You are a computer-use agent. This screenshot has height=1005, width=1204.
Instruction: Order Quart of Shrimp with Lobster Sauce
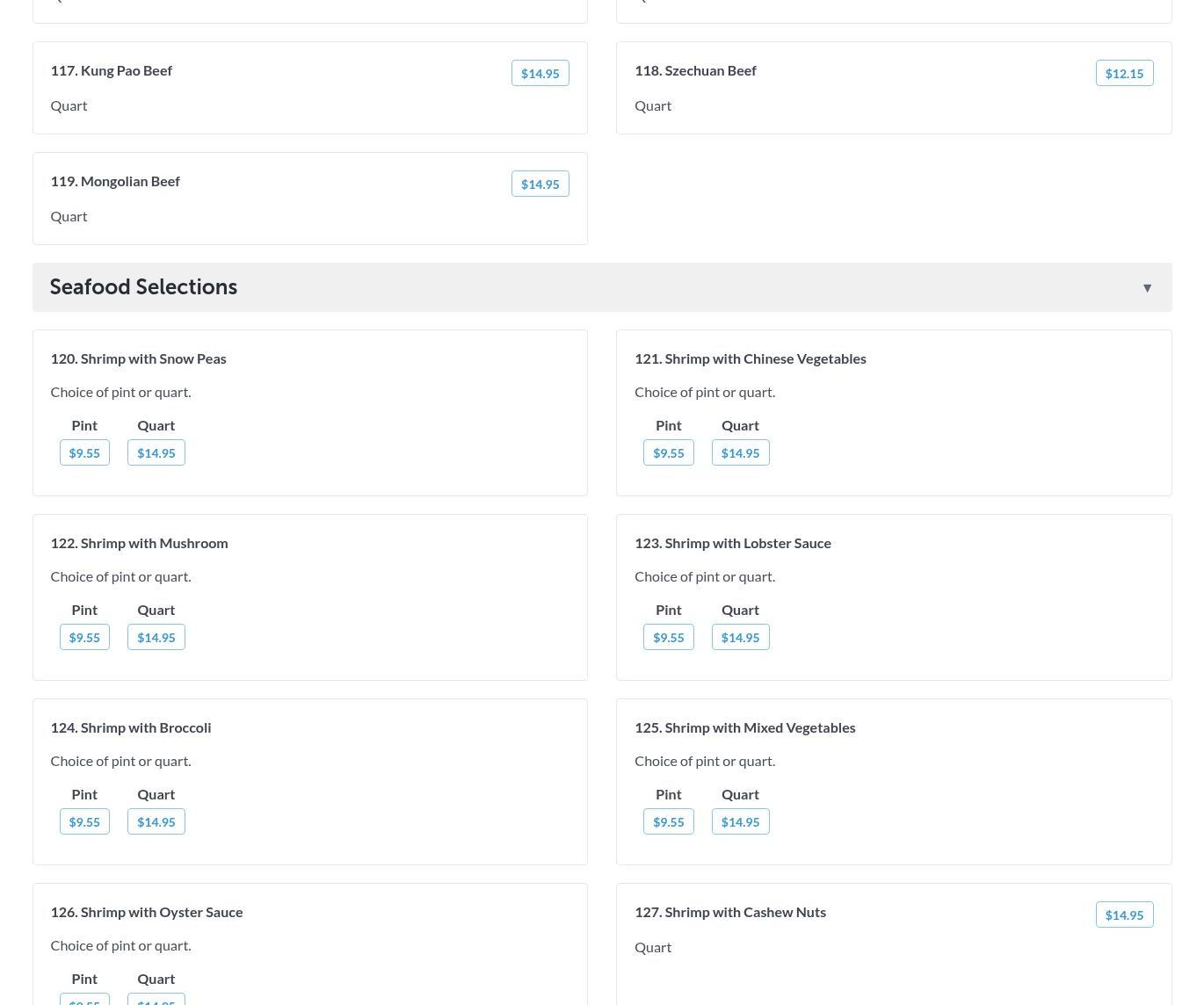click(x=740, y=637)
